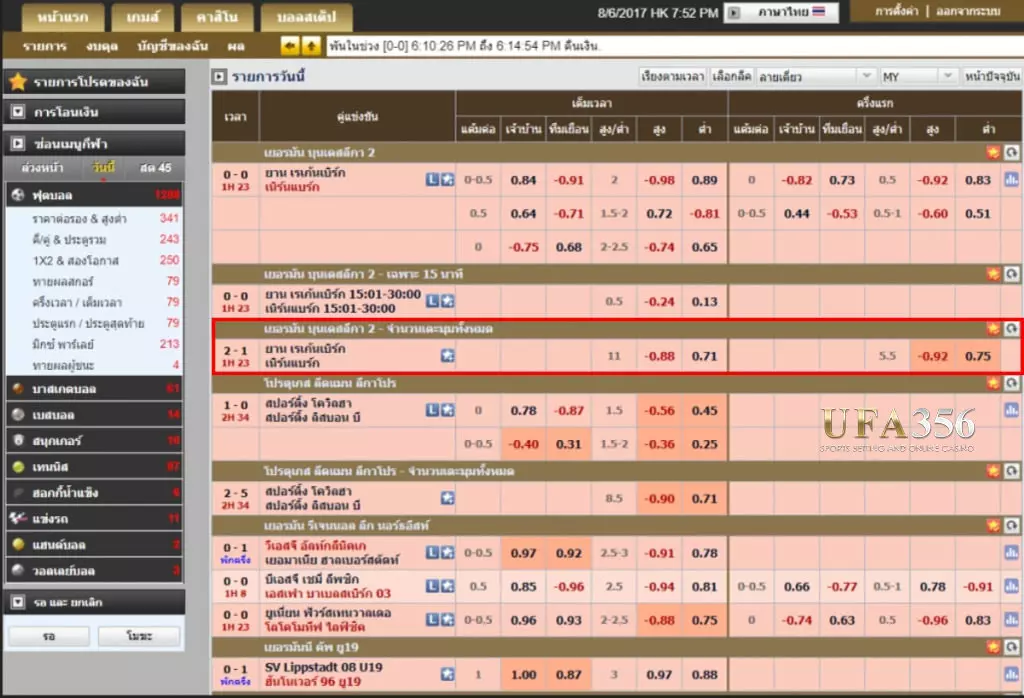Click the refresh icon on the first league header

[1011, 152]
